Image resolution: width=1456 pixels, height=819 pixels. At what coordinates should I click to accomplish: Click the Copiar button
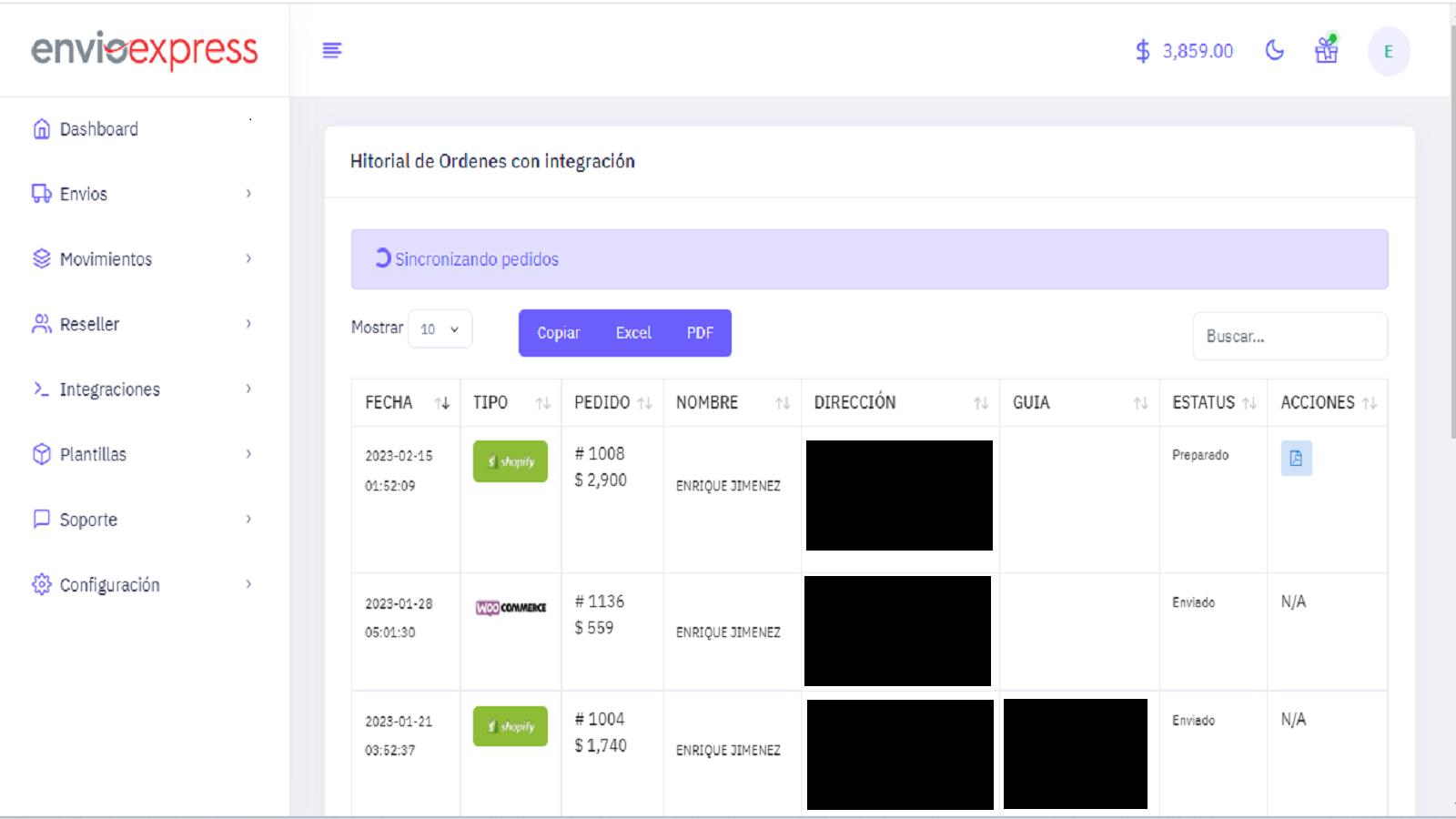[559, 333]
